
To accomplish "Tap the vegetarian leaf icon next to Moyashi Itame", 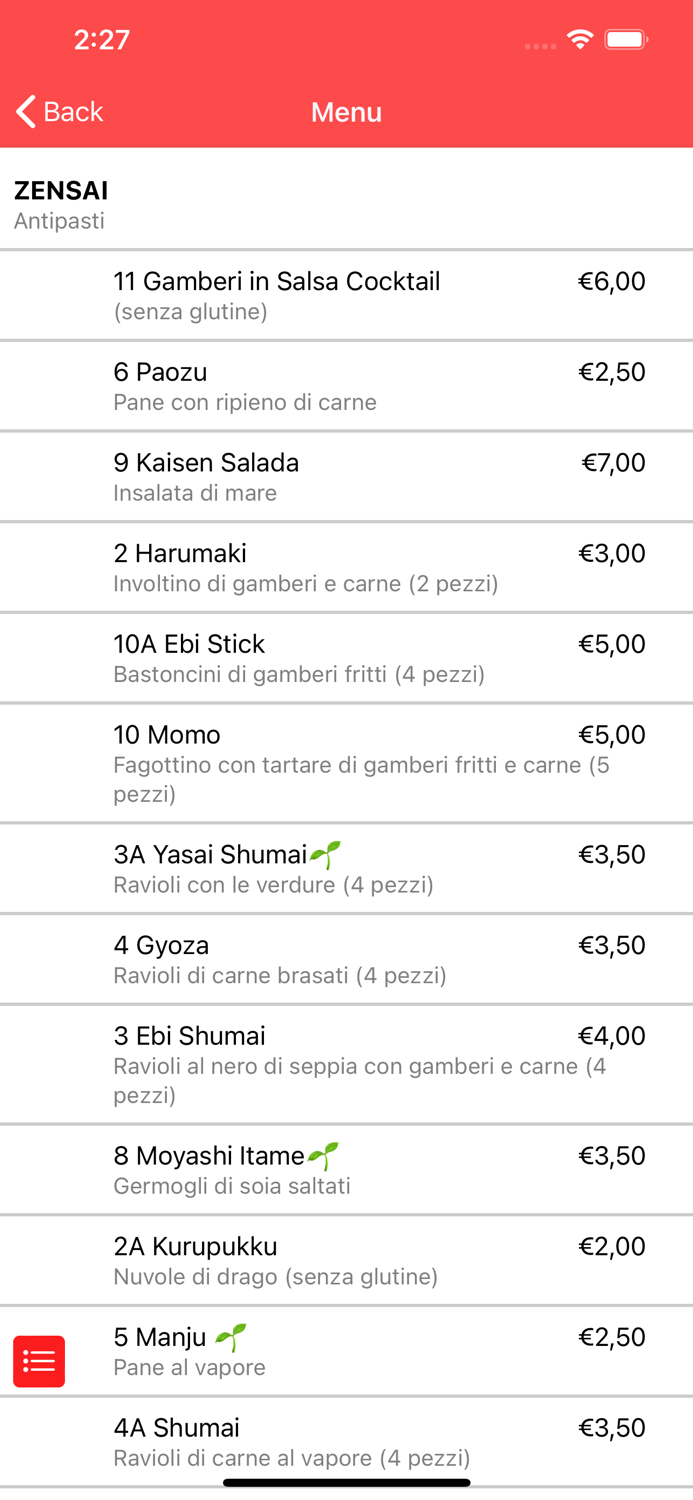I will point(323,1157).
